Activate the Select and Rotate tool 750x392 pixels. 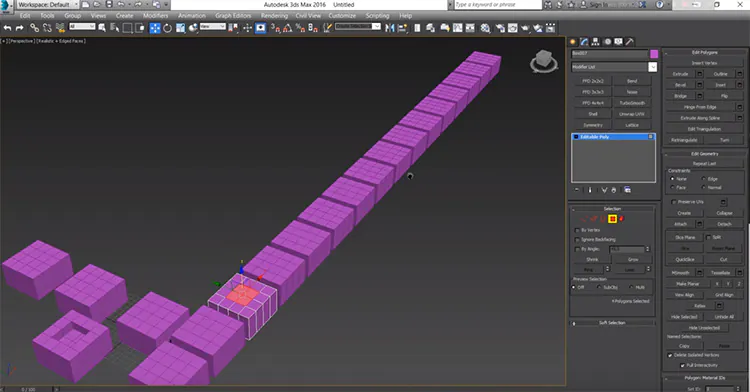pos(167,28)
